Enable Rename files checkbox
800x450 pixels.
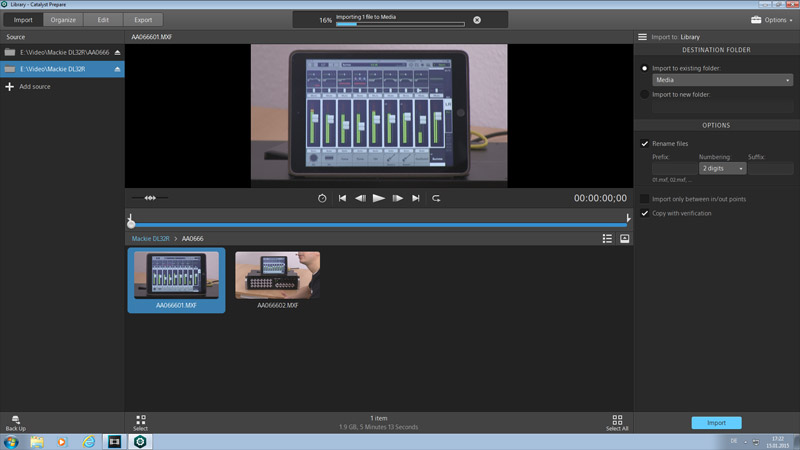click(645, 144)
